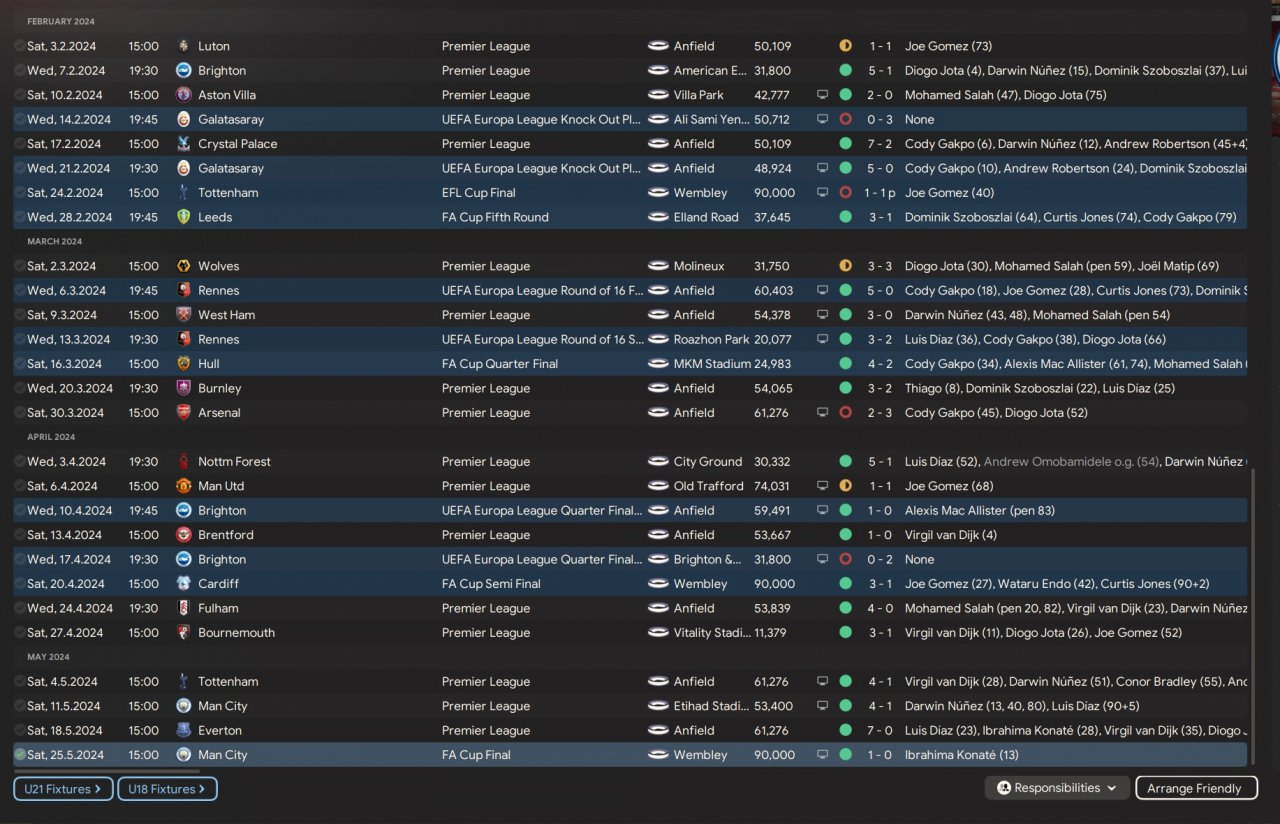
Task: Click the vertical scrollbar of the fixtures list
Action: click(1252, 617)
